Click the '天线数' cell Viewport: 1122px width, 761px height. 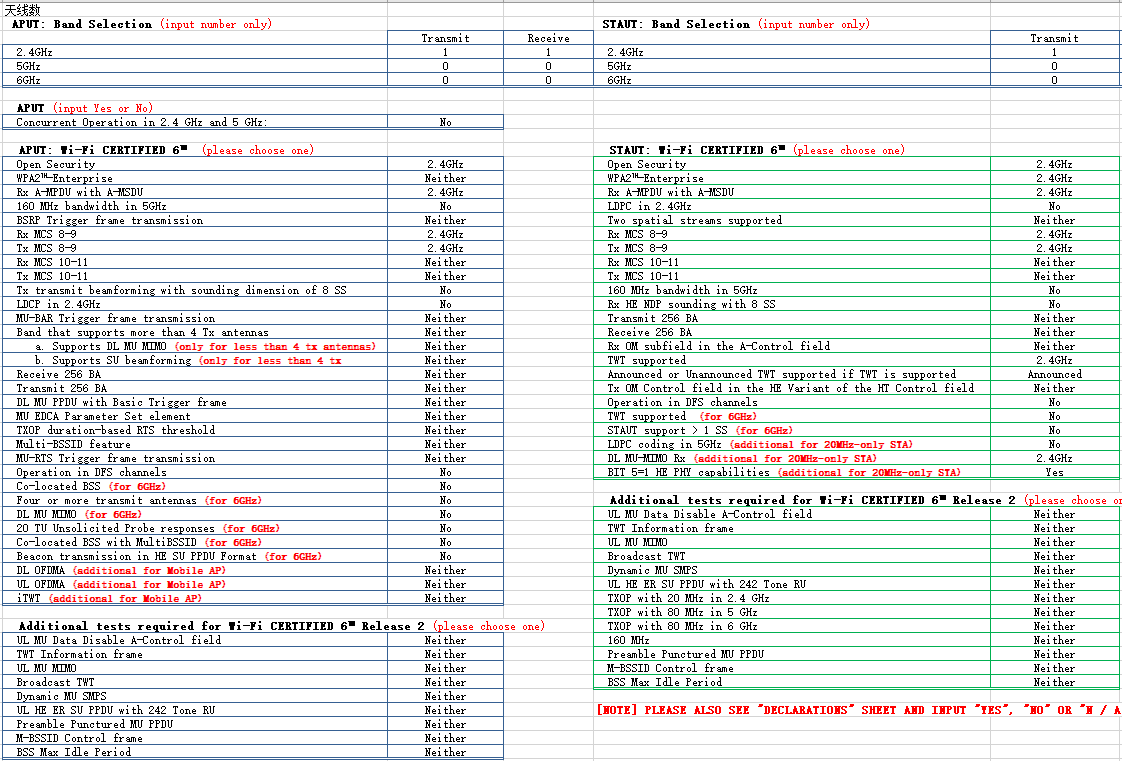(22, 10)
